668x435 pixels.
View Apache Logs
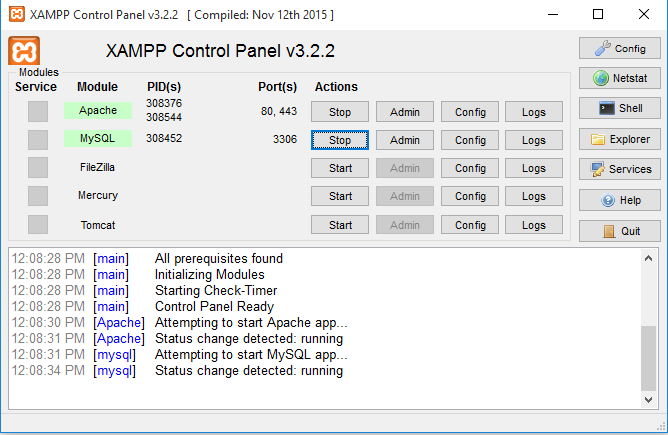click(x=534, y=112)
